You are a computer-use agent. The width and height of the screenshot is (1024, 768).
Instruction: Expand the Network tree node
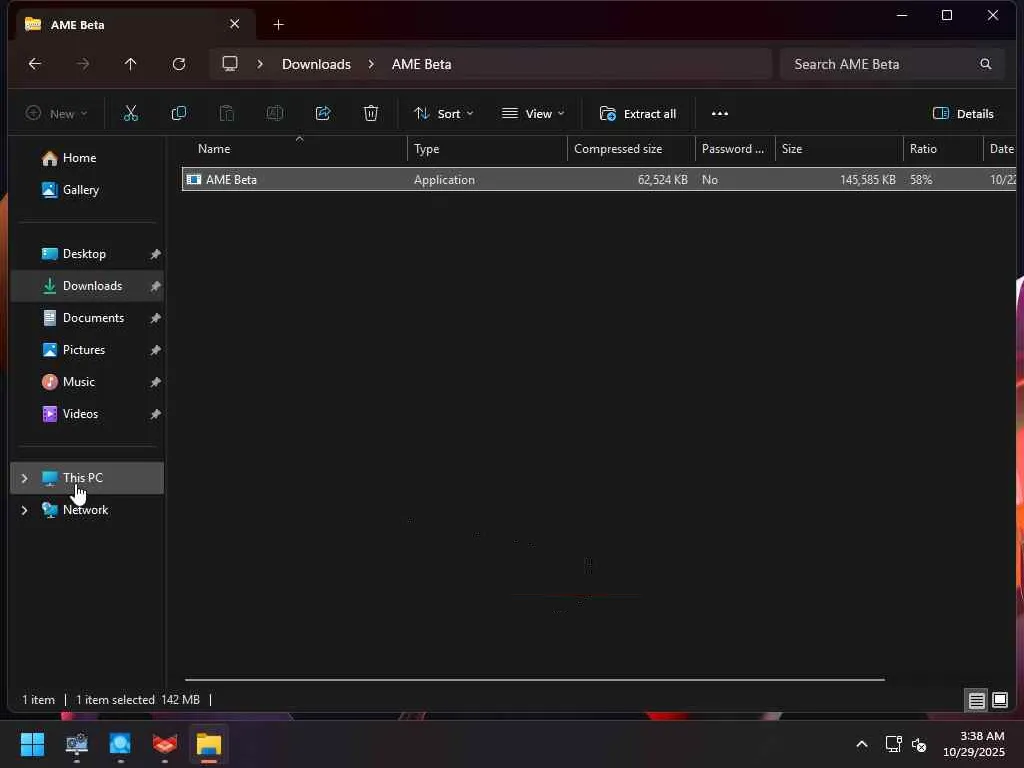pyautogui.click(x=25, y=510)
